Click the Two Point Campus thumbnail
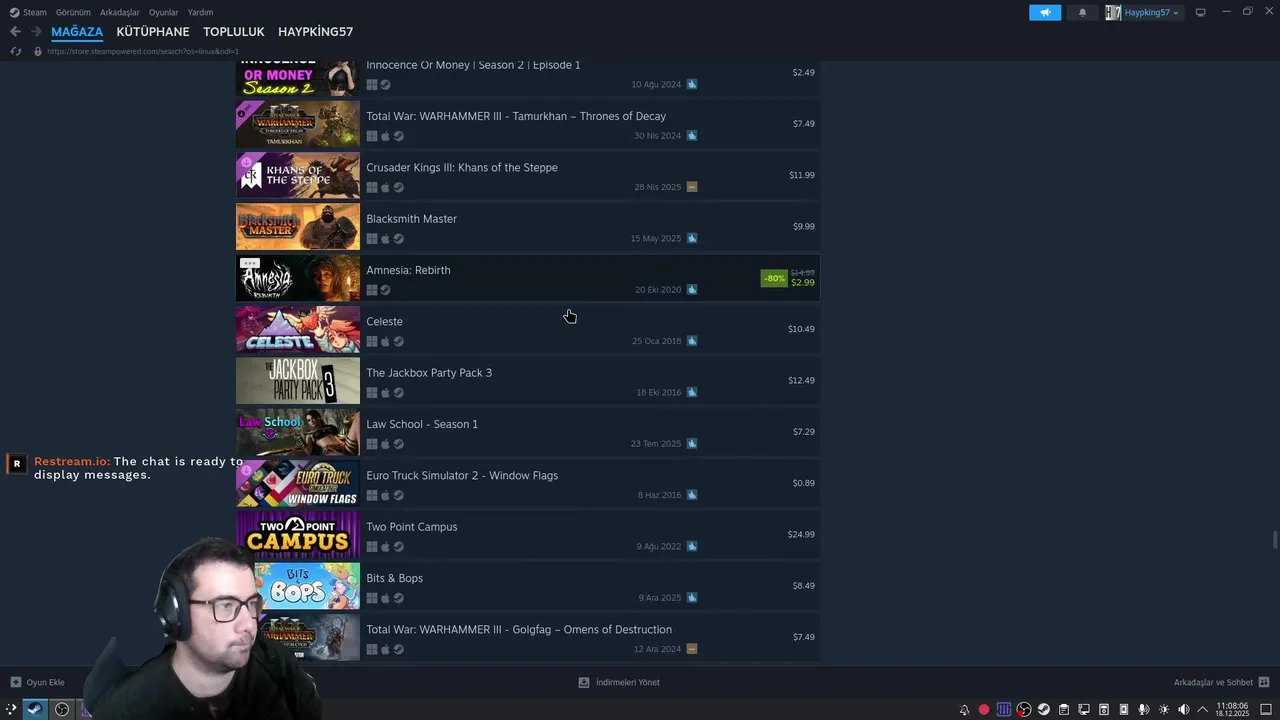Screen dimensions: 1280x720 [x=298, y=535]
